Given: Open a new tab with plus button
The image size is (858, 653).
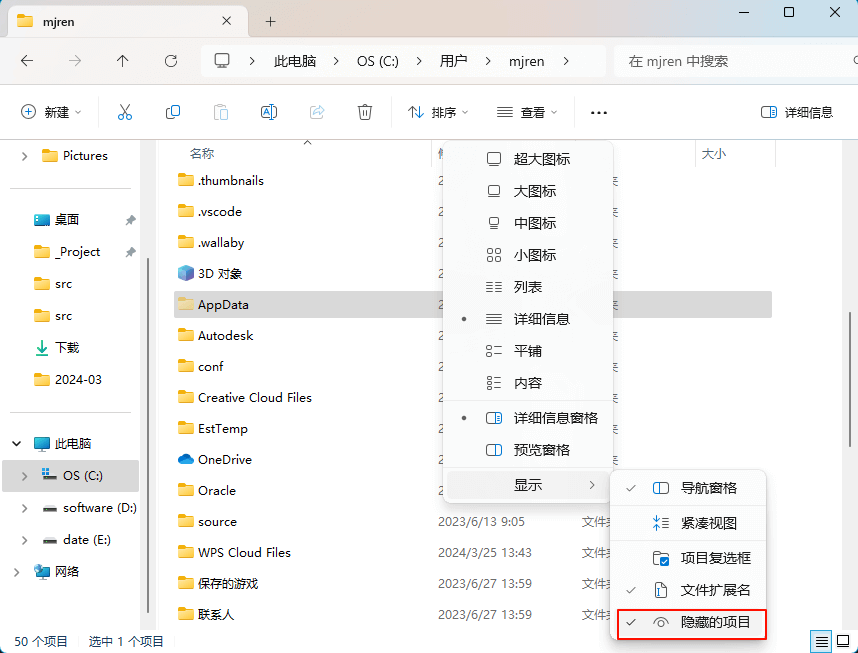Looking at the screenshot, I should 270,21.
